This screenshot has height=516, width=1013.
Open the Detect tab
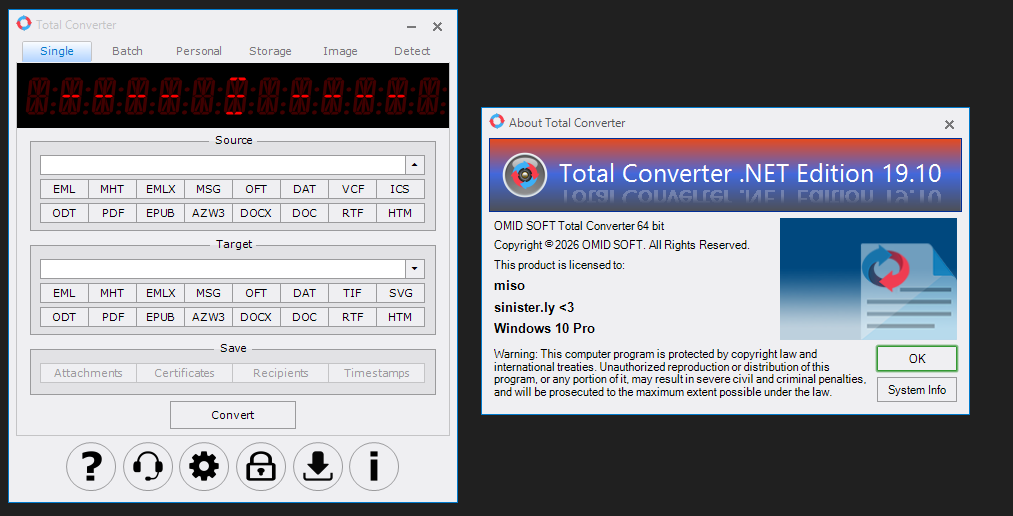412,51
